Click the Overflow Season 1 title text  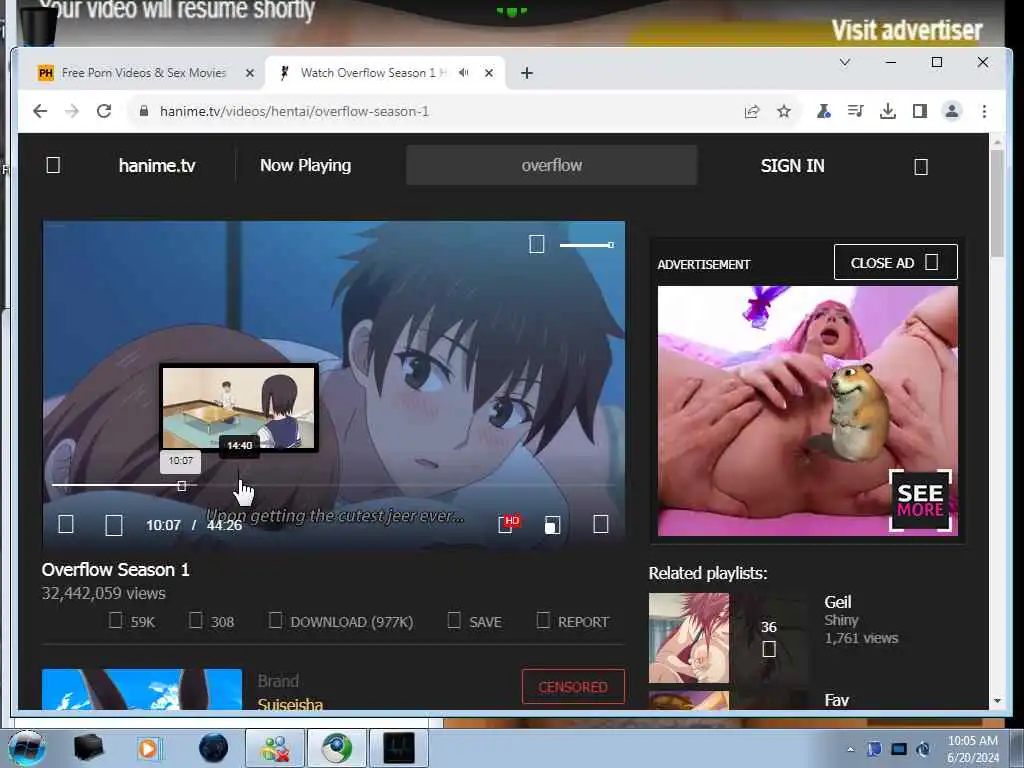point(116,570)
